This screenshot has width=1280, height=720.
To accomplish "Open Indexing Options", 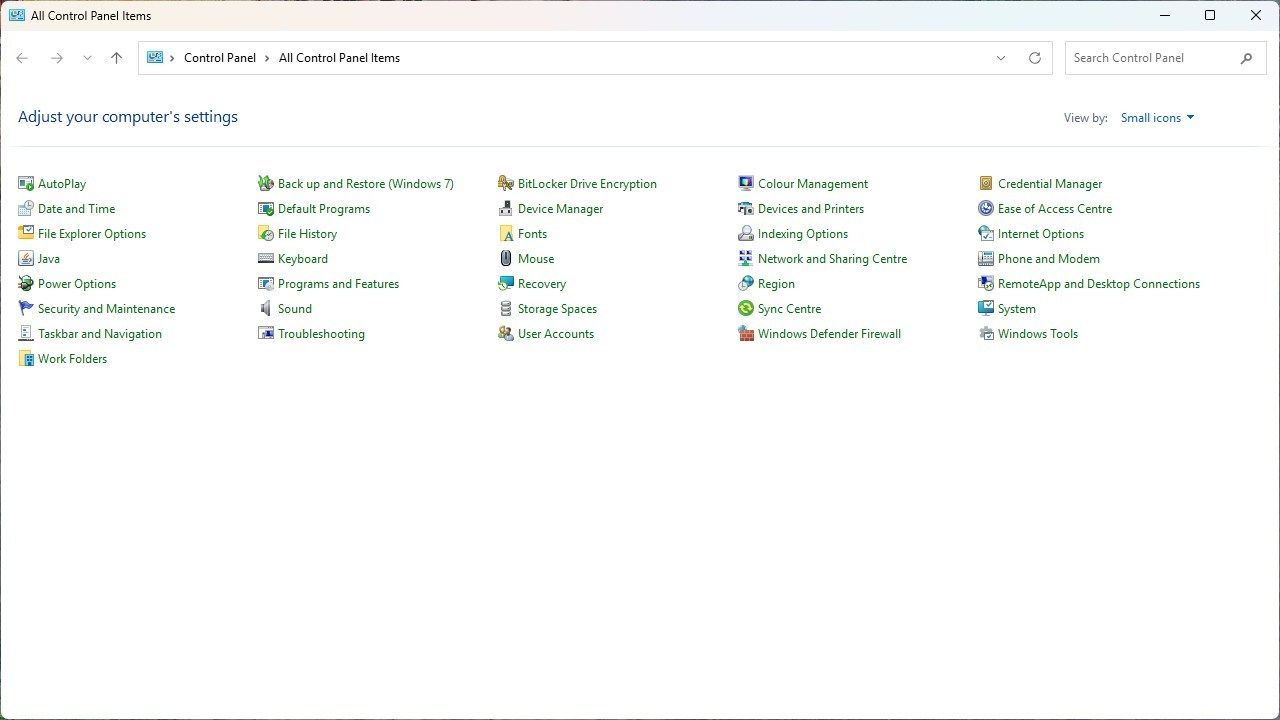I will coord(803,234).
